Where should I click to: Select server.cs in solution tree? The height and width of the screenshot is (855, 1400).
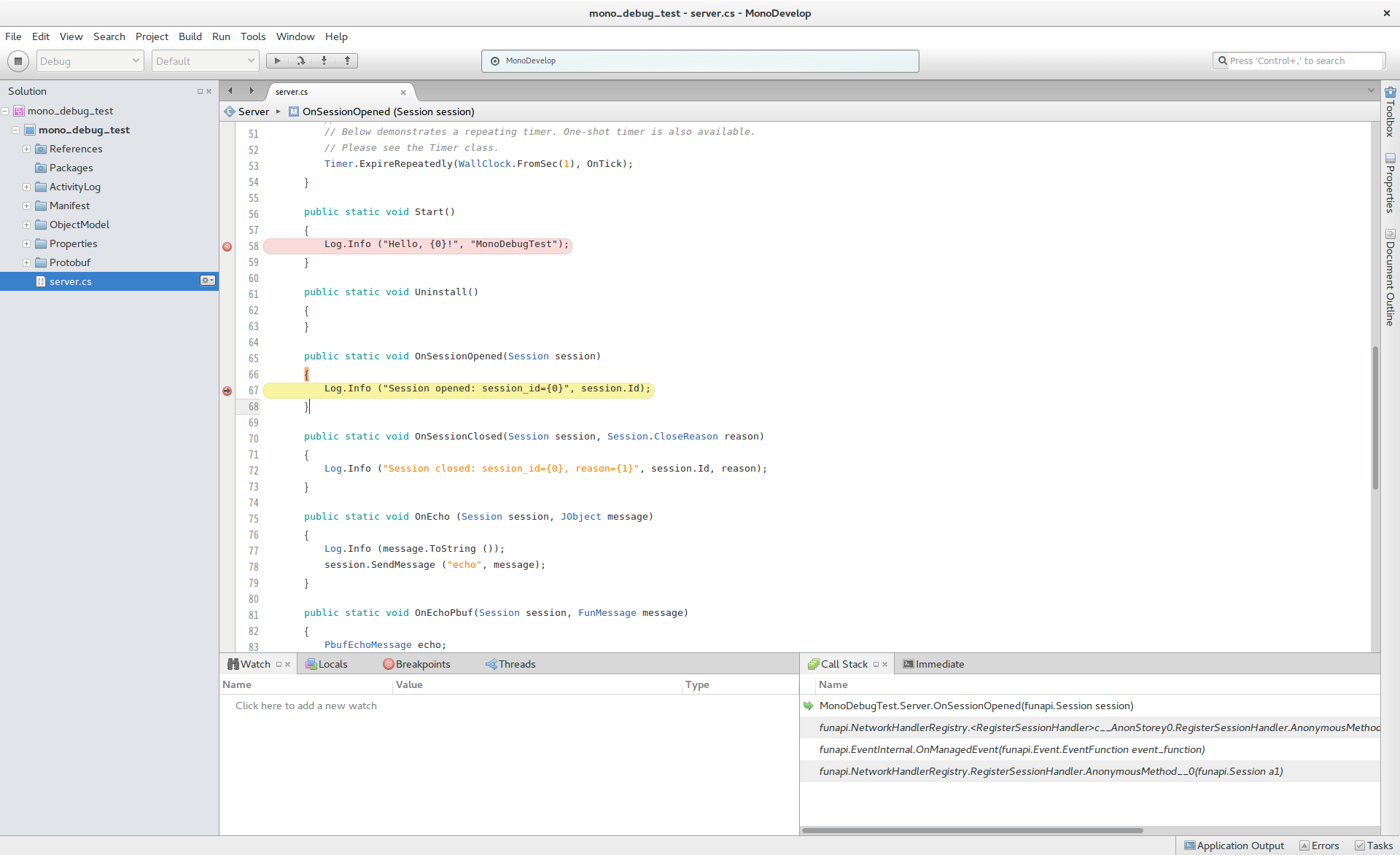tap(109, 281)
